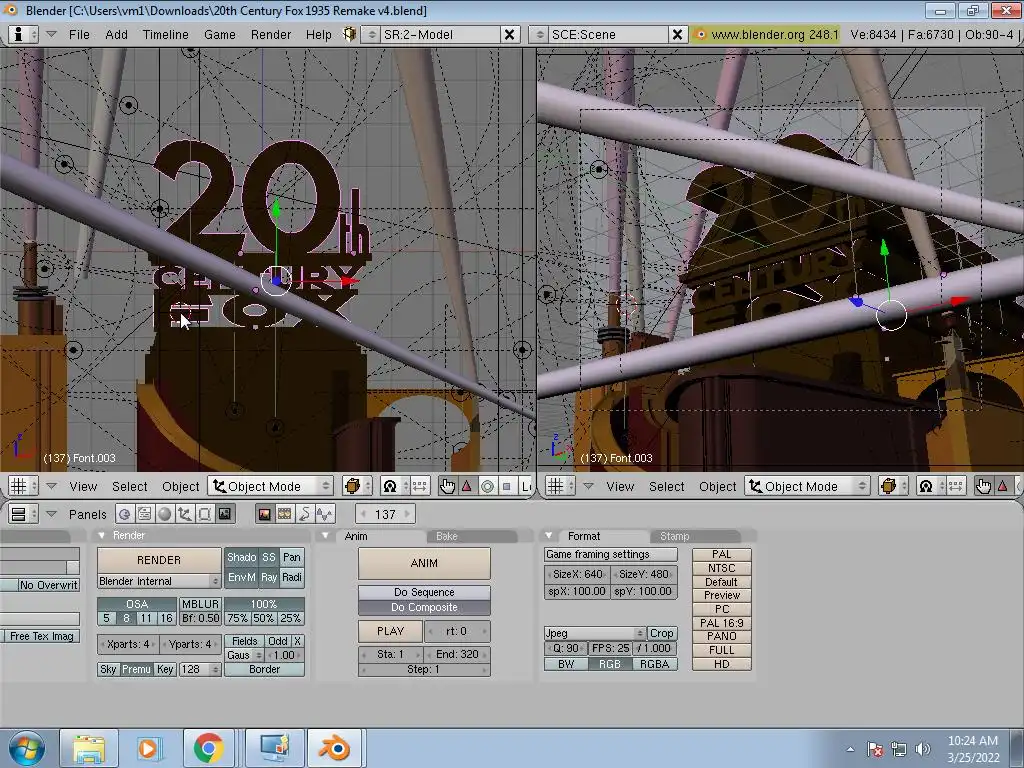The height and width of the screenshot is (768, 1024).
Task: Open Google Chrome from the taskbar
Action: [208, 748]
